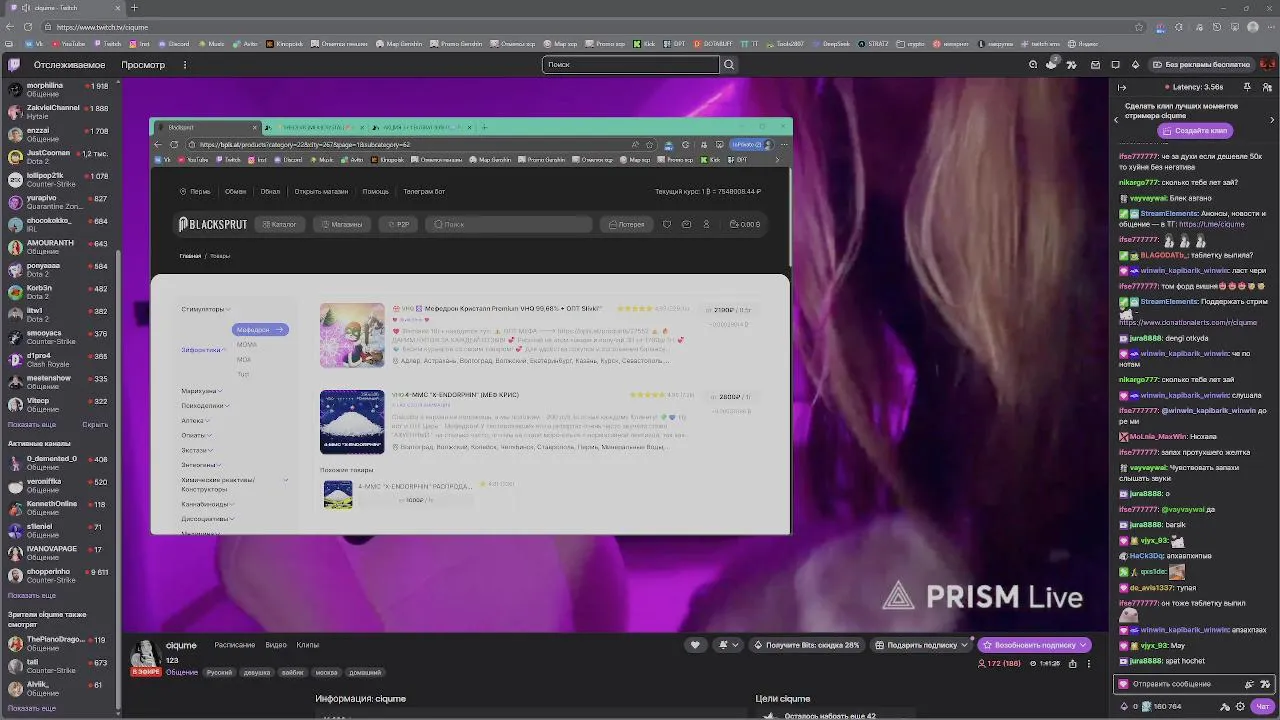Open the Twitch home logo

[x=14, y=65]
